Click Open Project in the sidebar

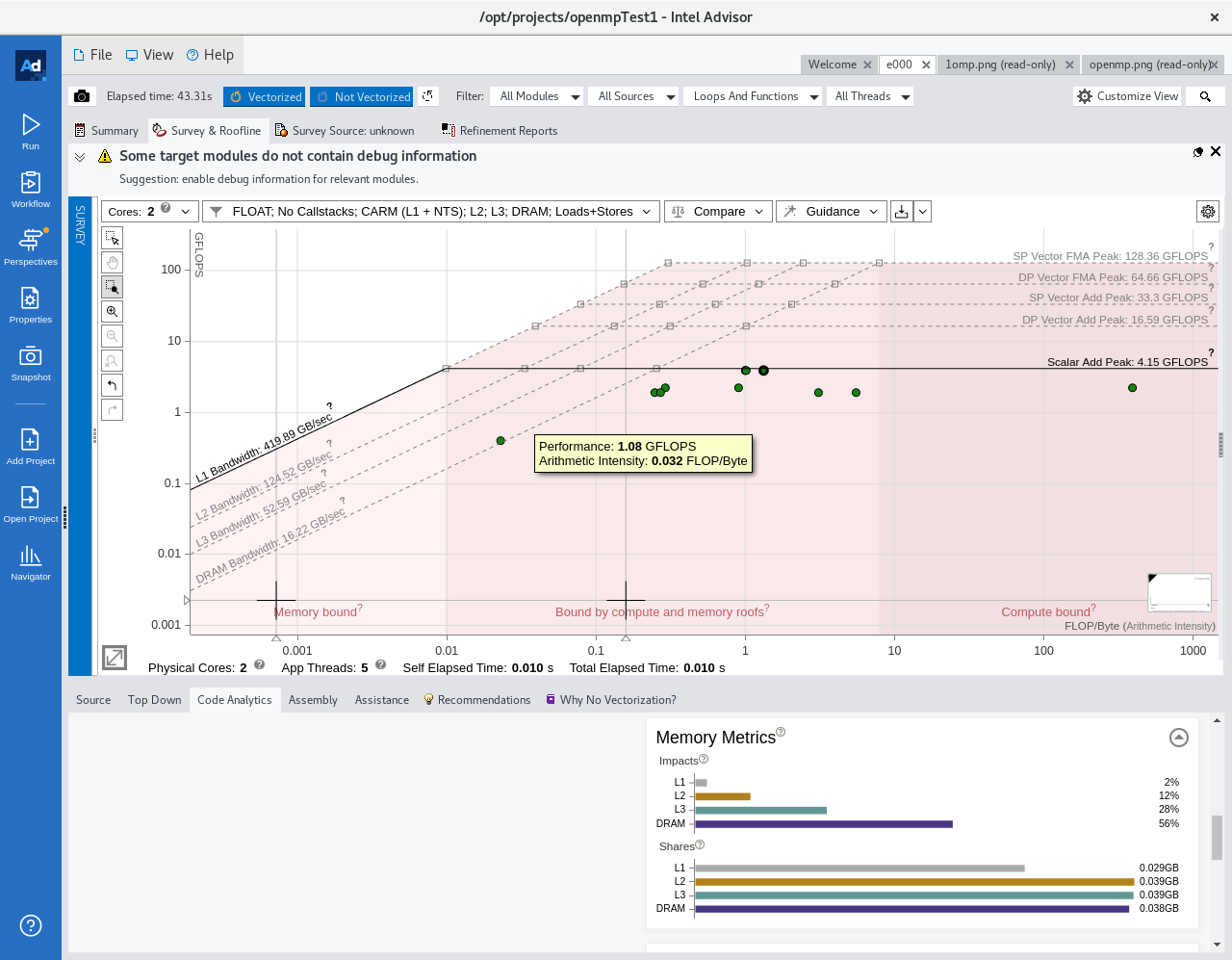31,504
